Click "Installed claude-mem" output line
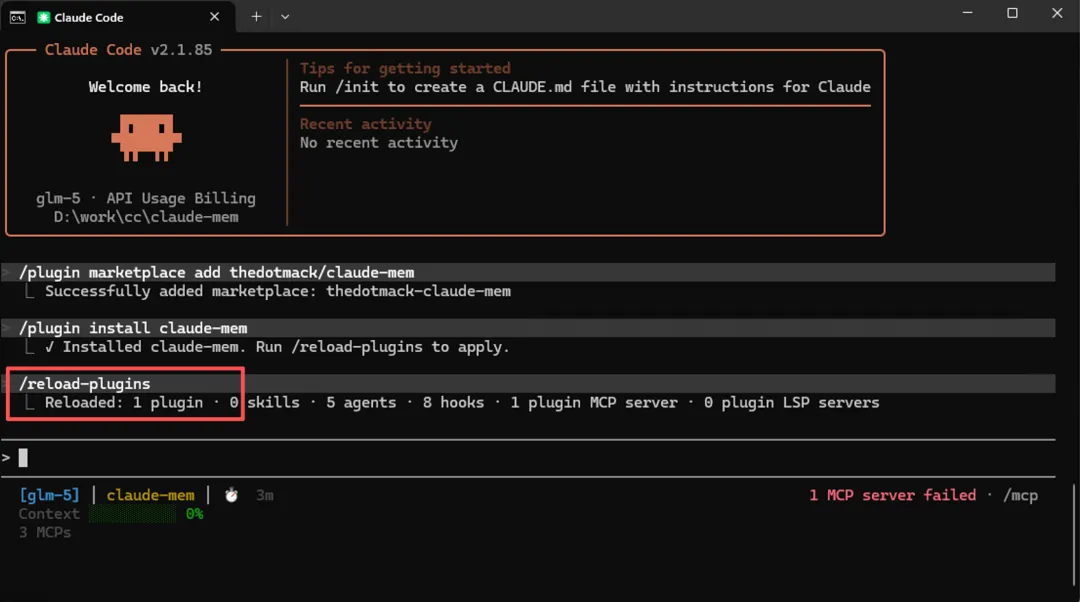1080x602 pixels. [278, 347]
